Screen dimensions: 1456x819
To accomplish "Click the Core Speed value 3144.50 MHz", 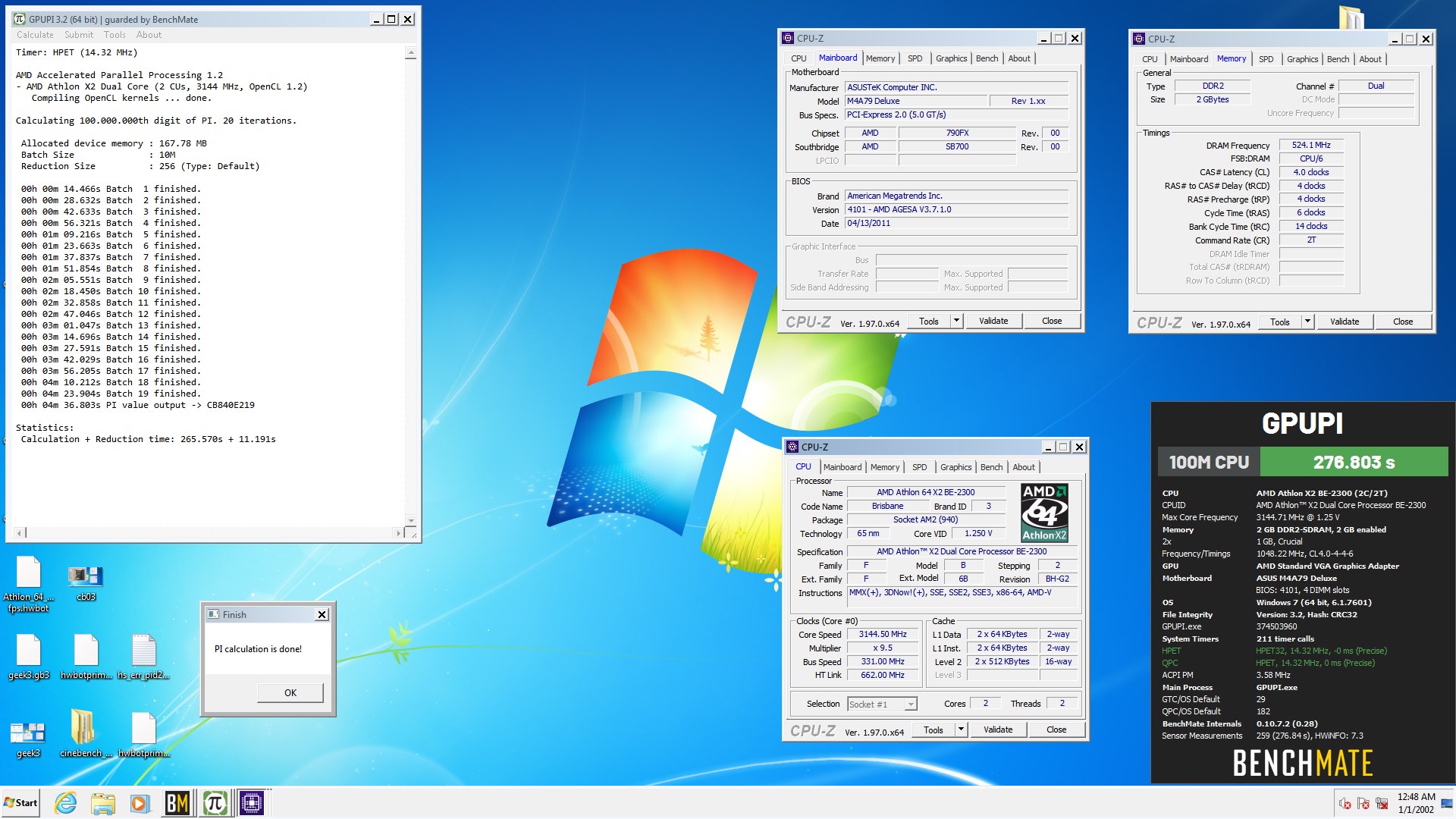I will pyautogui.click(x=883, y=634).
